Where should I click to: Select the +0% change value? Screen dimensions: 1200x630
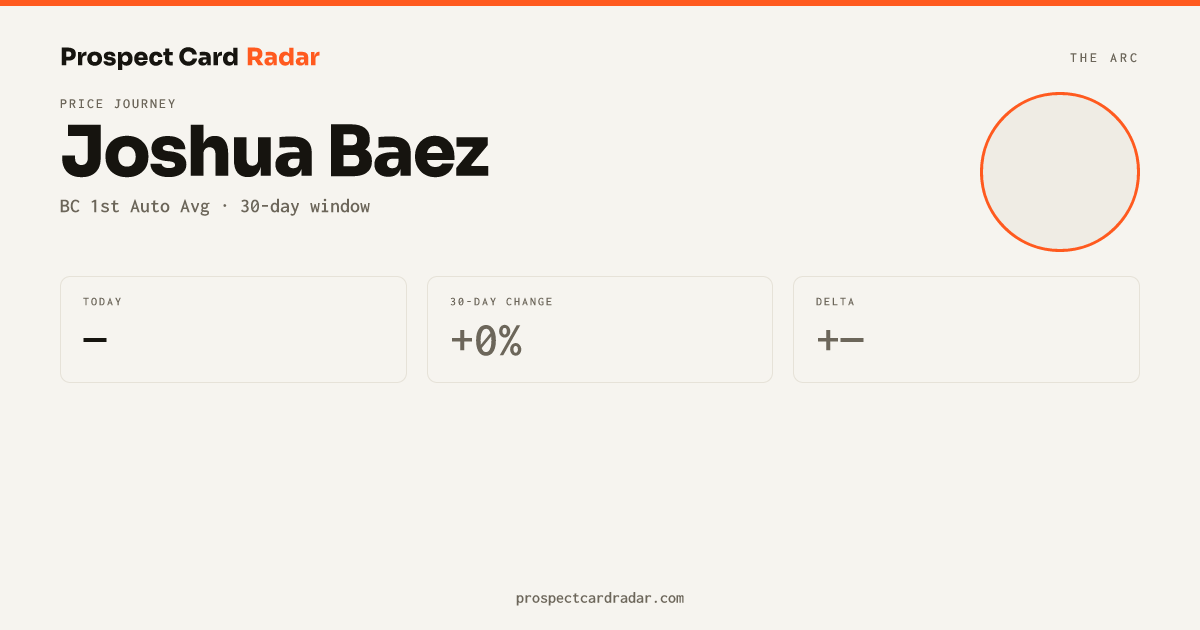[486, 341]
